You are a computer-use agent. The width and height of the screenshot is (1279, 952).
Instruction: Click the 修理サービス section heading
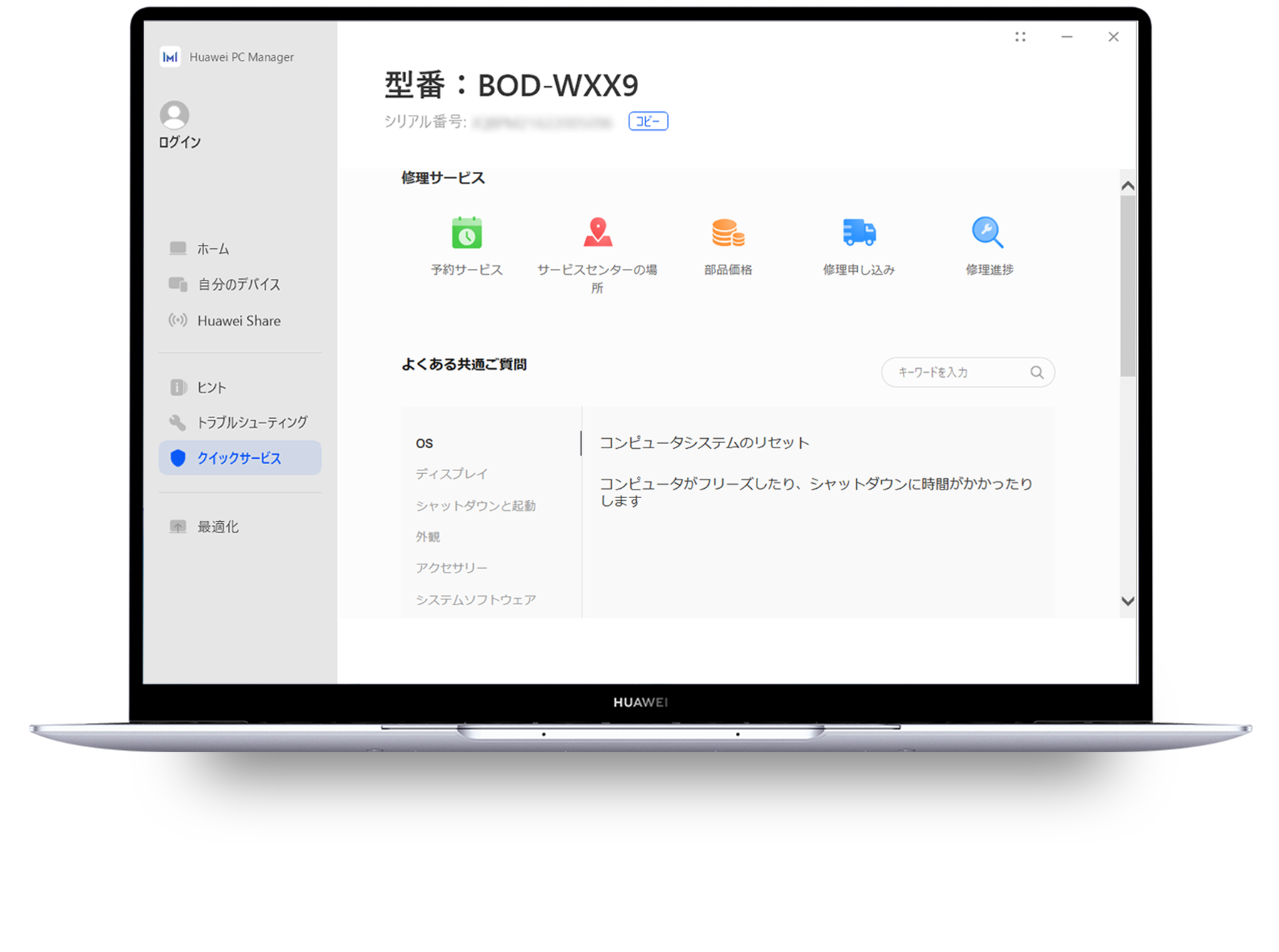click(x=443, y=178)
